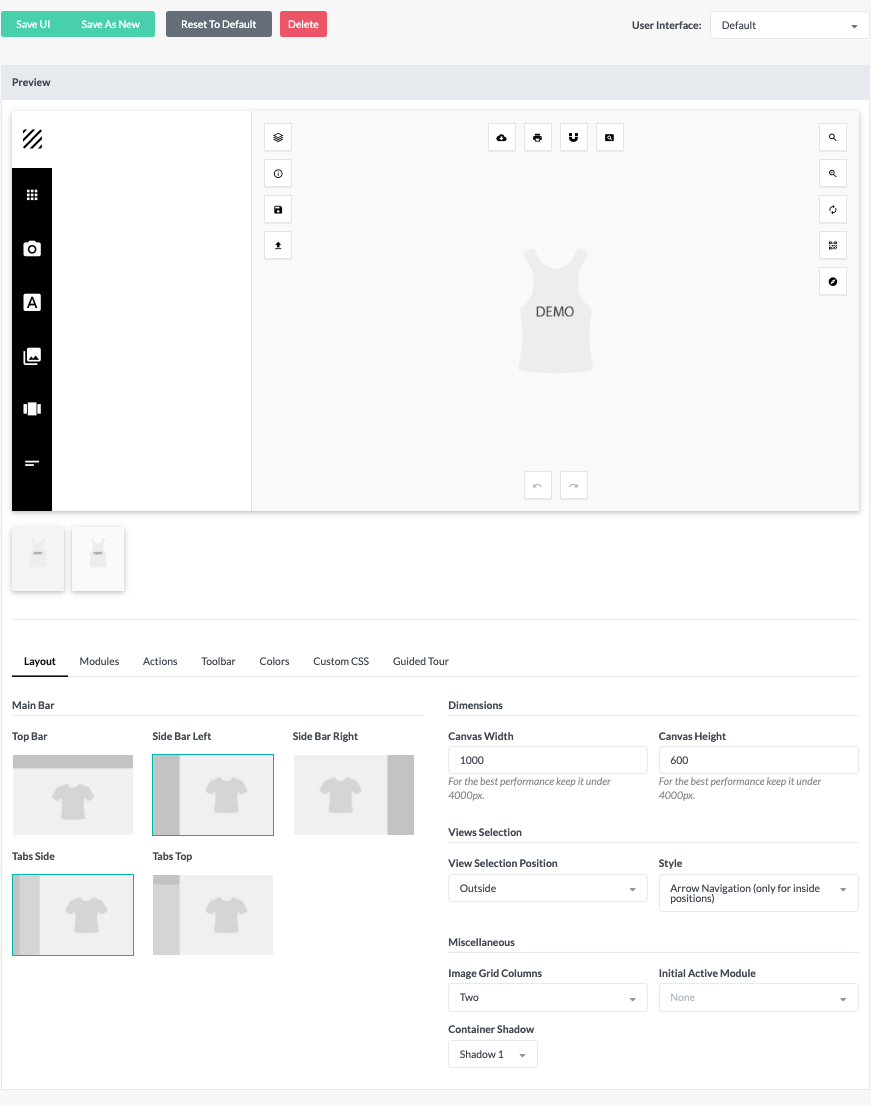Screen dimensions: 871x1106
Task: Click the Save As New button
Action: [x=111, y=22]
